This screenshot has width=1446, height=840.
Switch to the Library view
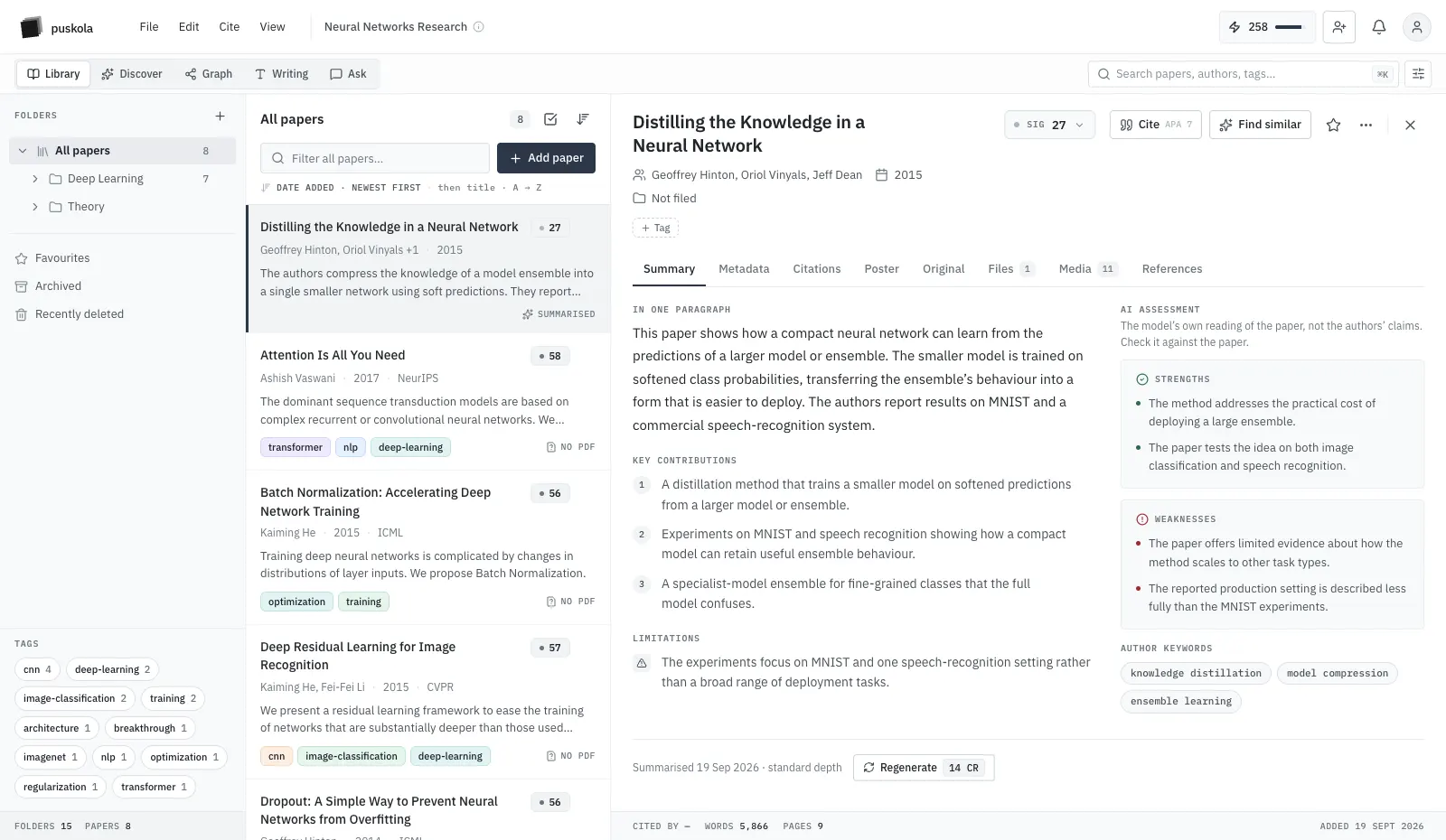[53, 74]
